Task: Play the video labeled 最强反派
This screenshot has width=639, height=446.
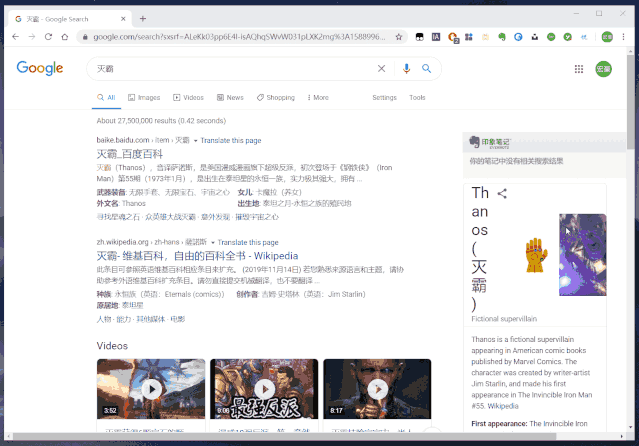Action: [x=264, y=389]
